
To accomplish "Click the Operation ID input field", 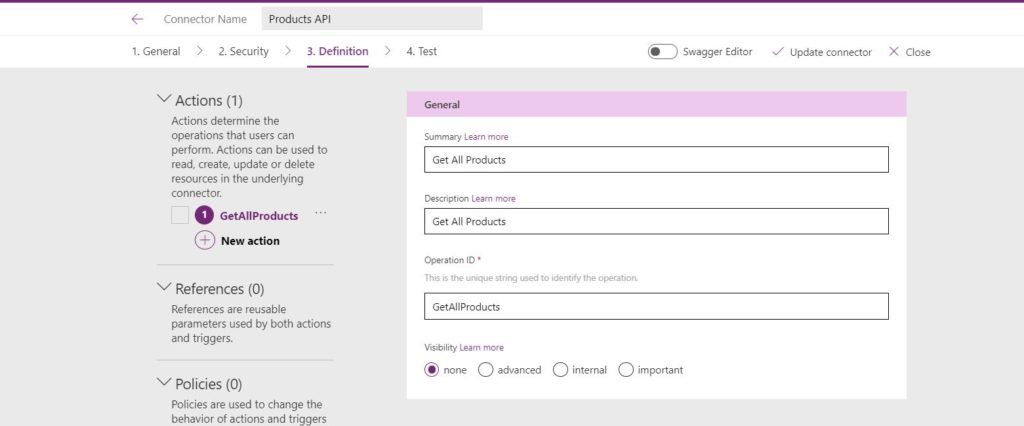I will click(x=656, y=306).
